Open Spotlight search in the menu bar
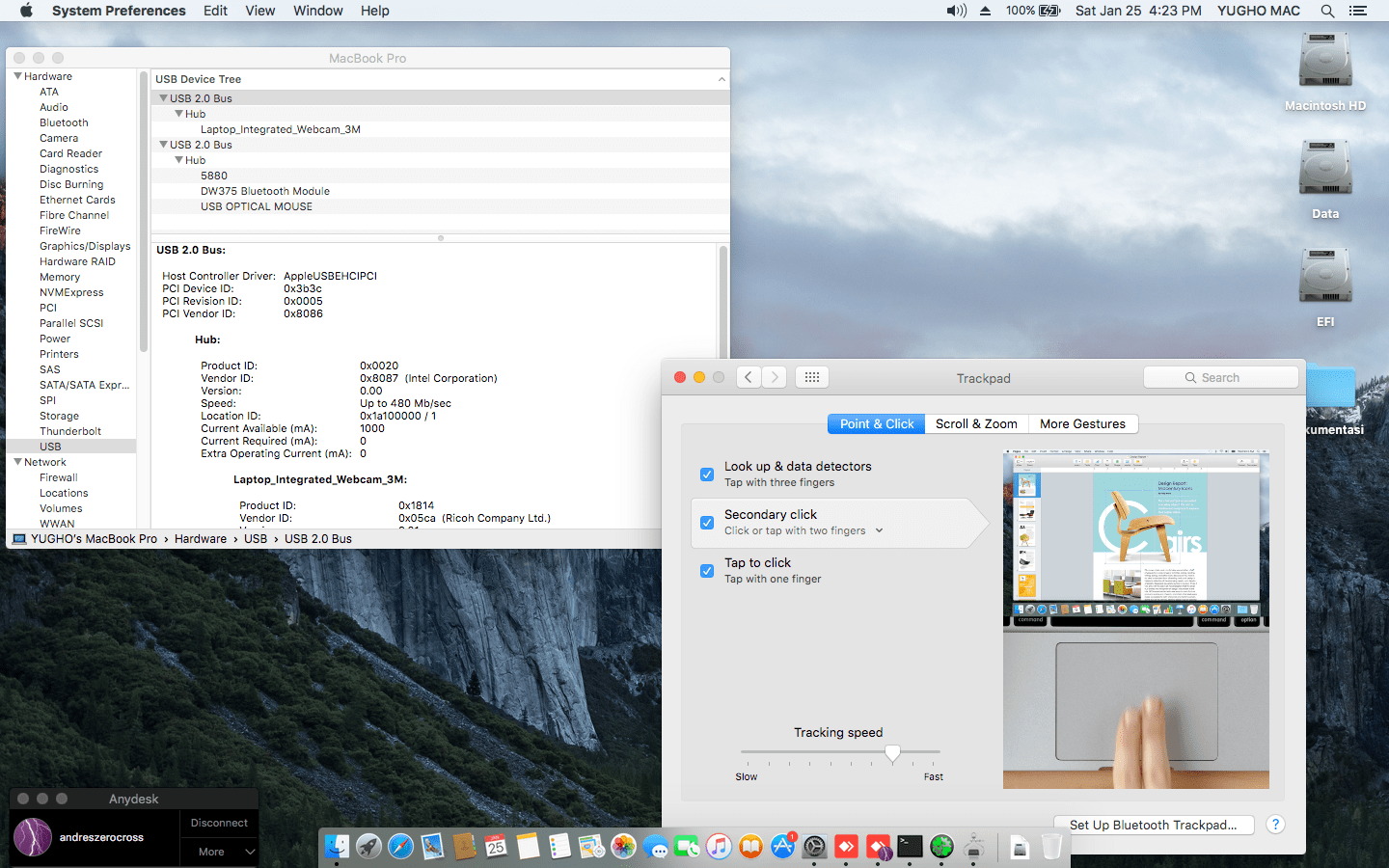 1327,11
